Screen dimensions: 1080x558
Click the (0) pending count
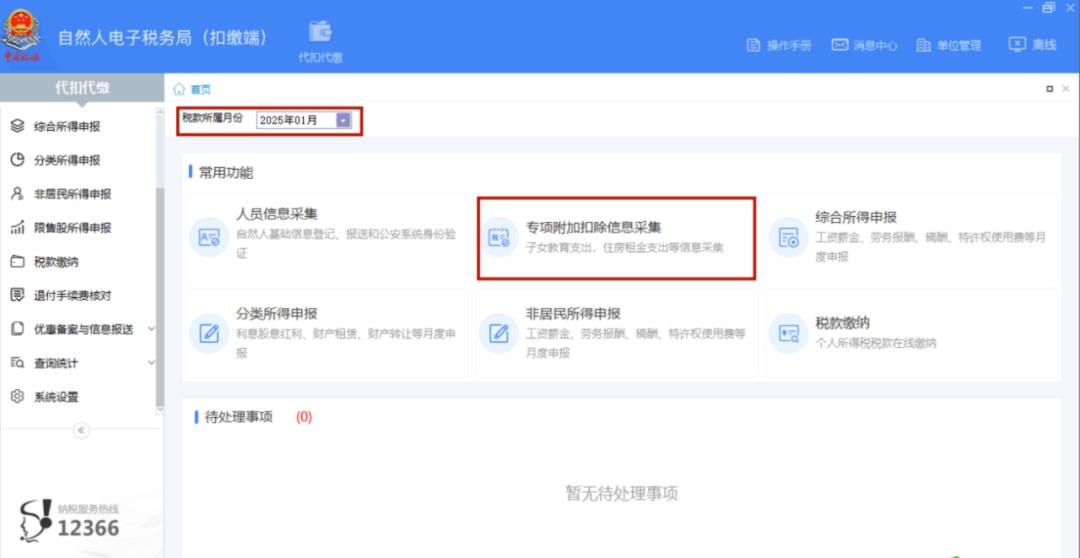[304, 417]
